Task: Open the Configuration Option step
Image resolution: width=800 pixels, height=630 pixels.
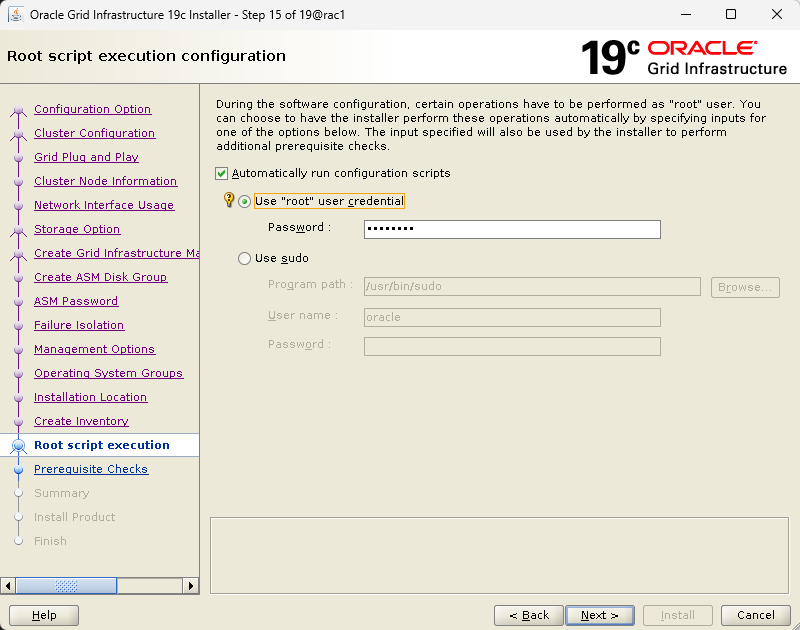Action: (x=92, y=109)
